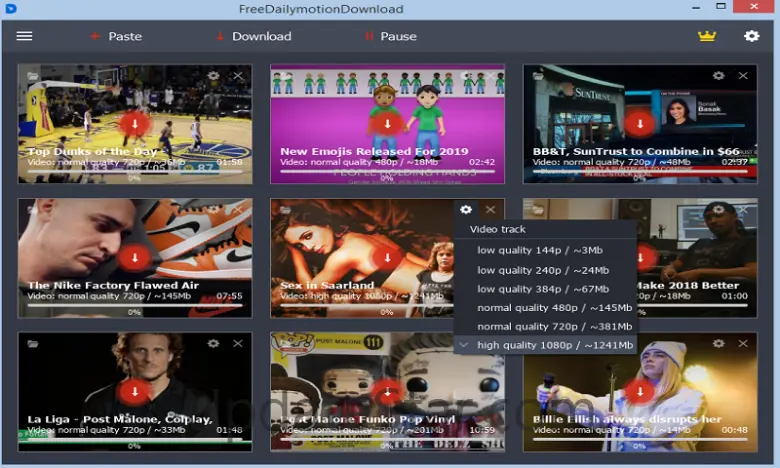The image size is (780, 468).
Task: Open settings gear on BB&T SunTrust video
Action: (718, 76)
